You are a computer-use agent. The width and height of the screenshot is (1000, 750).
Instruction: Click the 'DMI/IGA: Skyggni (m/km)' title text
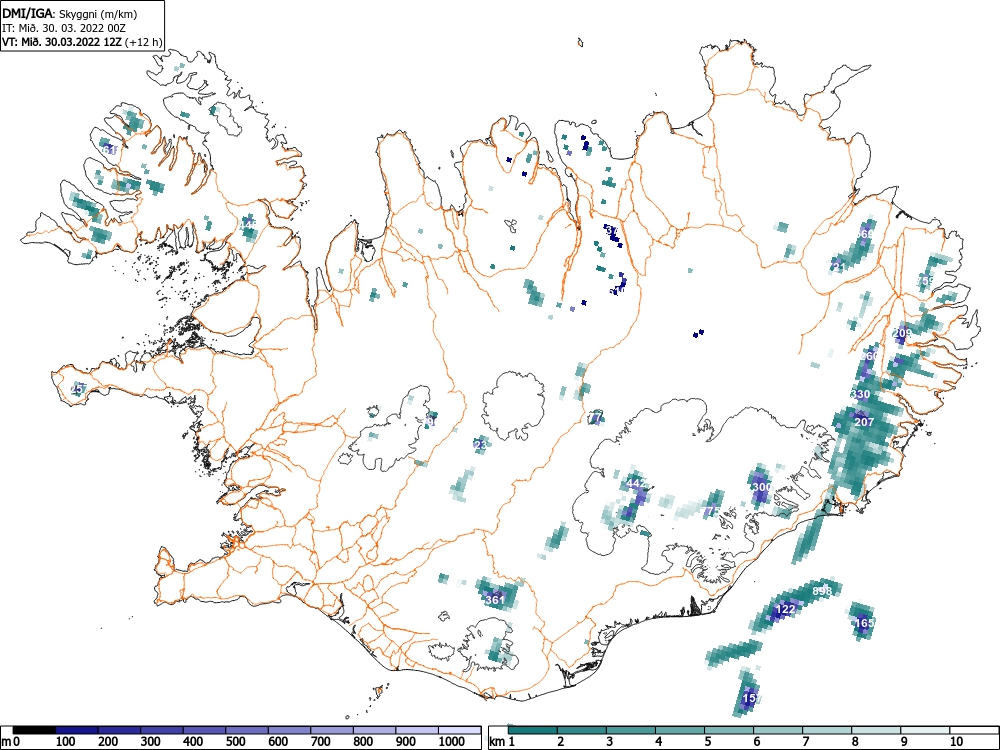point(70,13)
